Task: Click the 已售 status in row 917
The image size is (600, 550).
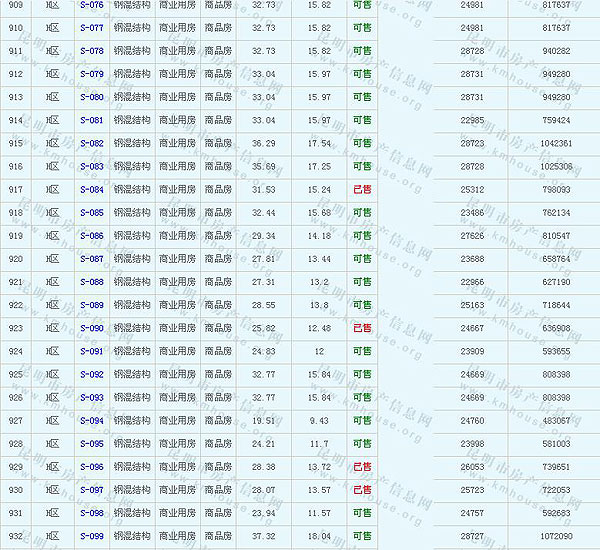Action: [362, 189]
